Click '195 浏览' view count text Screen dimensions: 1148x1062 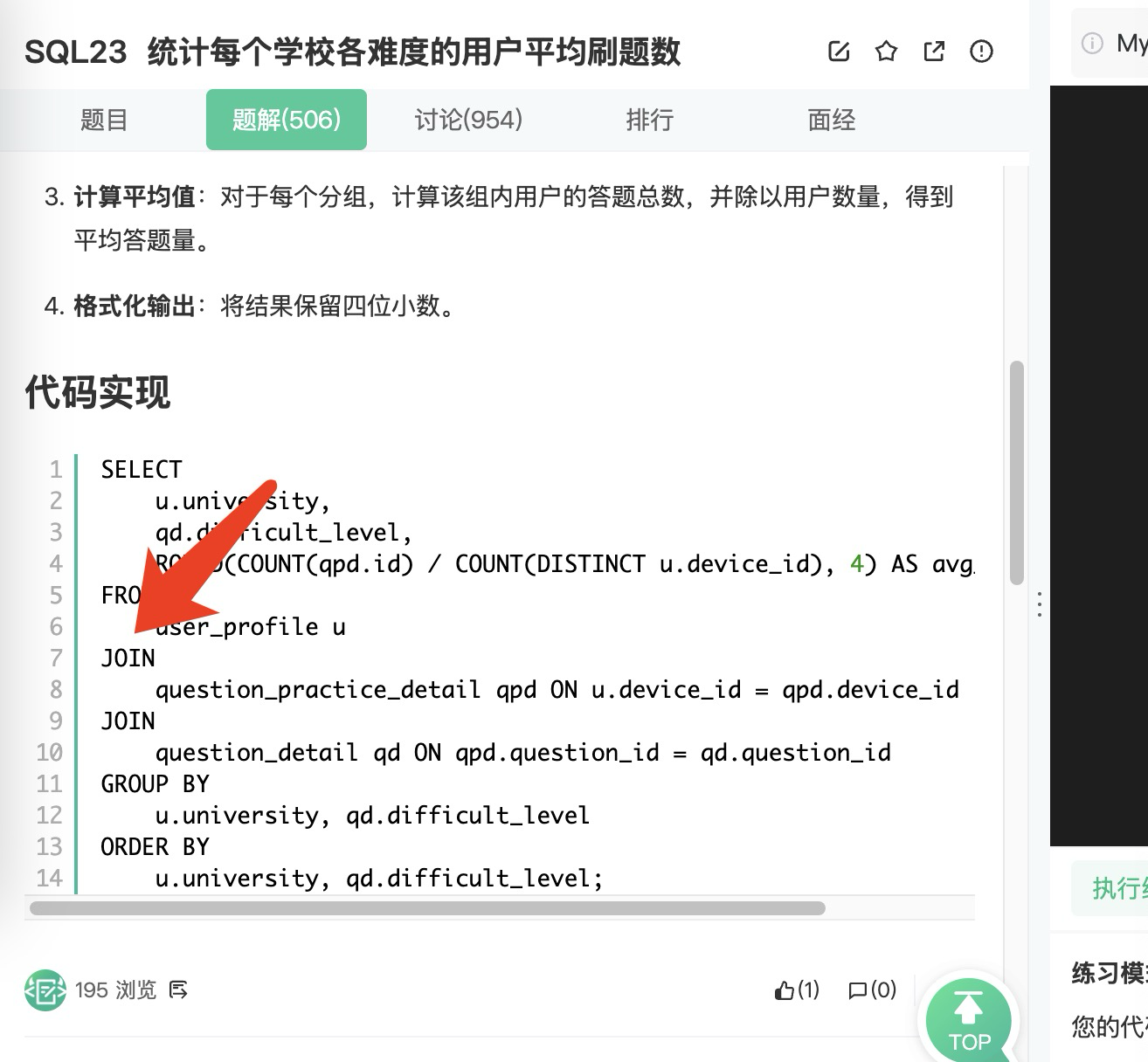[115, 990]
